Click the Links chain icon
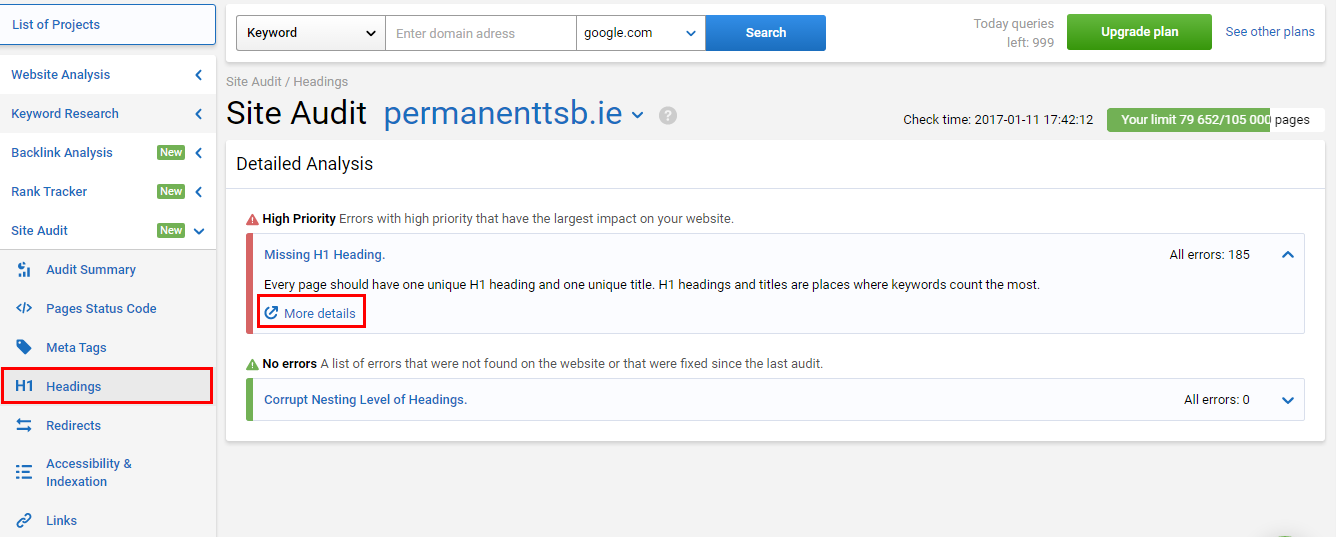Viewport: 1336px width, 537px height. click(25, 520)
